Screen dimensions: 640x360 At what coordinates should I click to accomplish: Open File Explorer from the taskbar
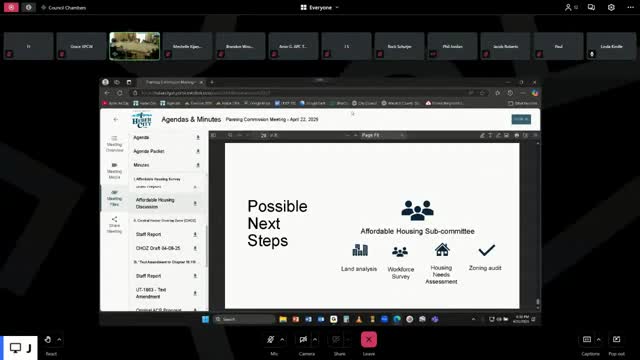pyautogui.click(x=283, y=319)
